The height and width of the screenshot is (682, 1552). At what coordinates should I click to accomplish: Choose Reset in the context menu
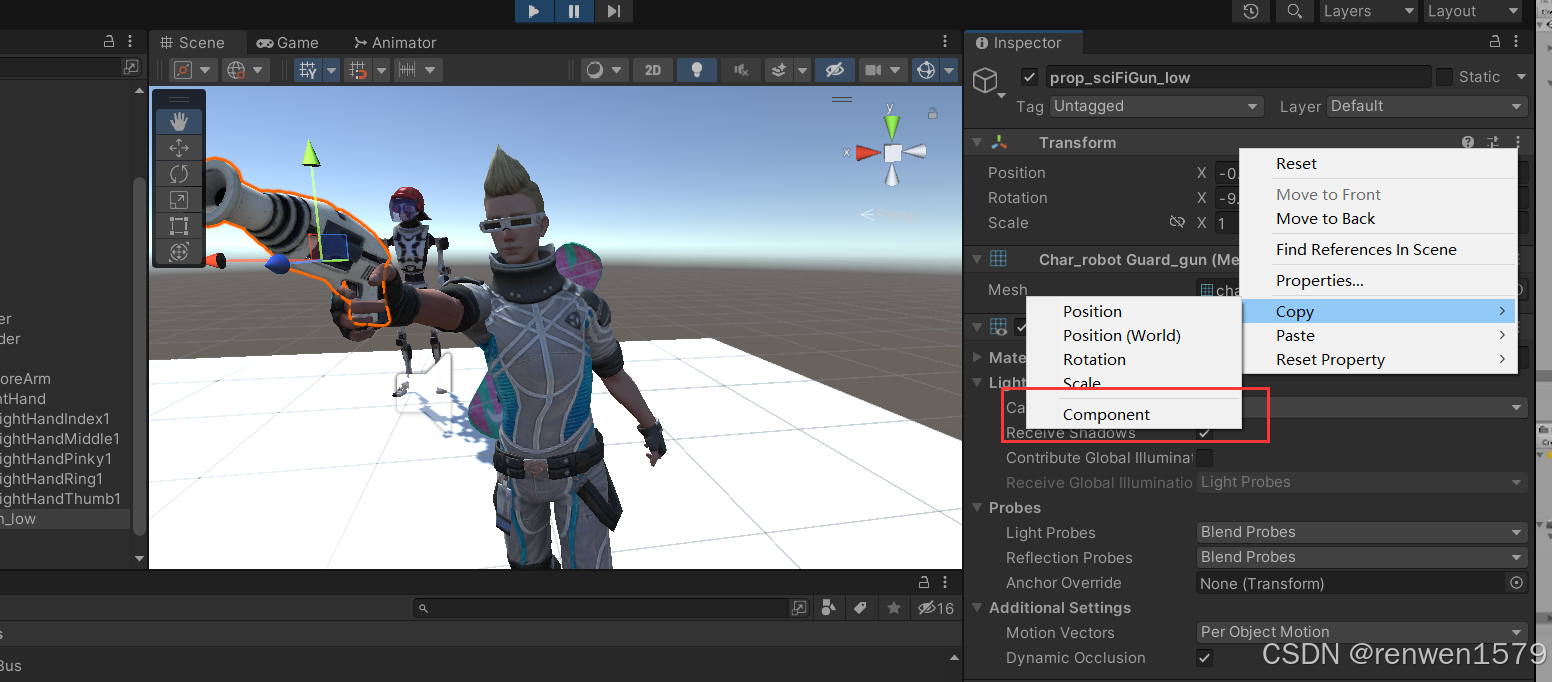tap(1378, 164)
